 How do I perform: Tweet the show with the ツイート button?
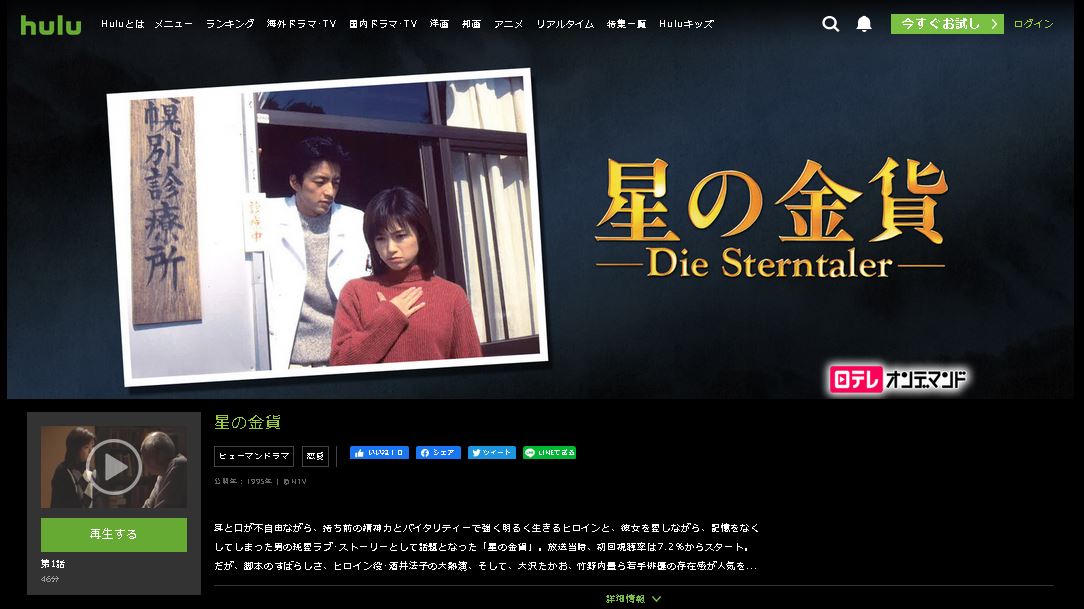pyautogui.click(x=492, y=453)
